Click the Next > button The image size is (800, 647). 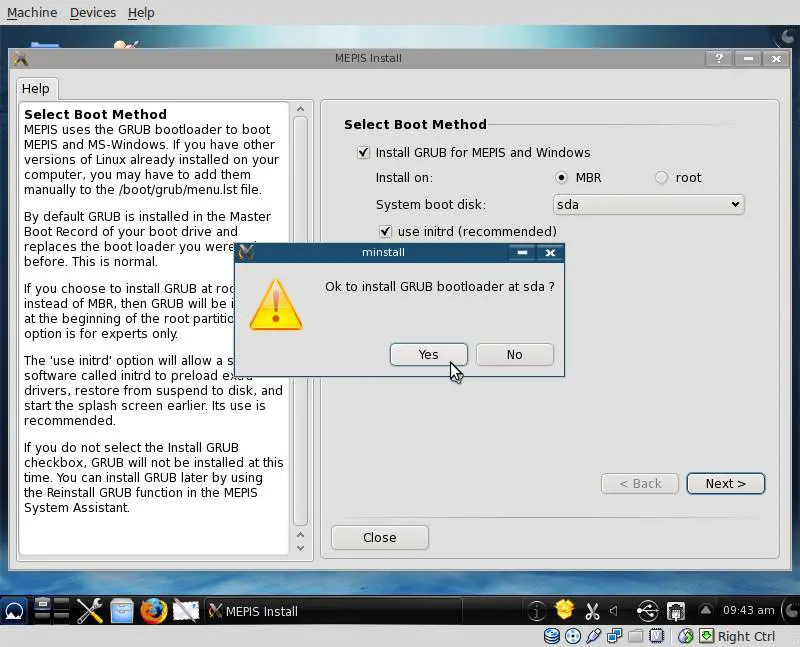tap(726, 484)
